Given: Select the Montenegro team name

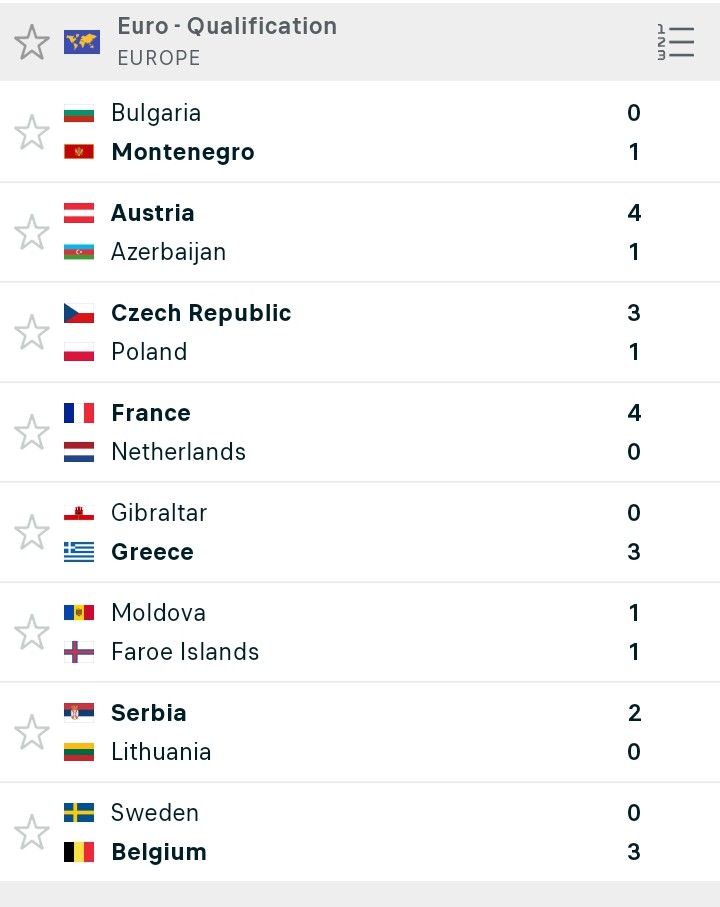Looking at the screenshot, I should click(183, 152).
